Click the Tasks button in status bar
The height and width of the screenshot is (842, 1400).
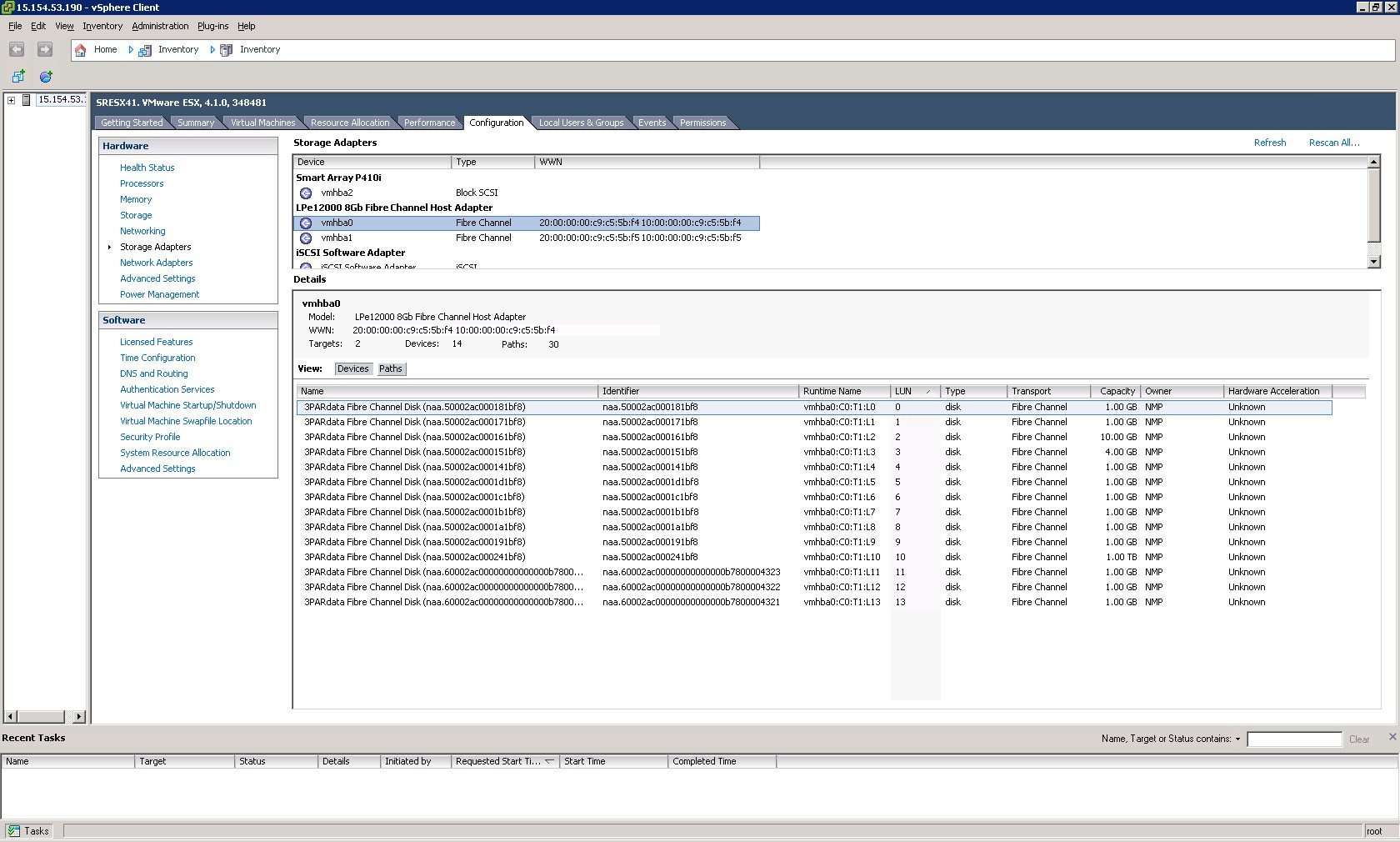tap(29, 831)
